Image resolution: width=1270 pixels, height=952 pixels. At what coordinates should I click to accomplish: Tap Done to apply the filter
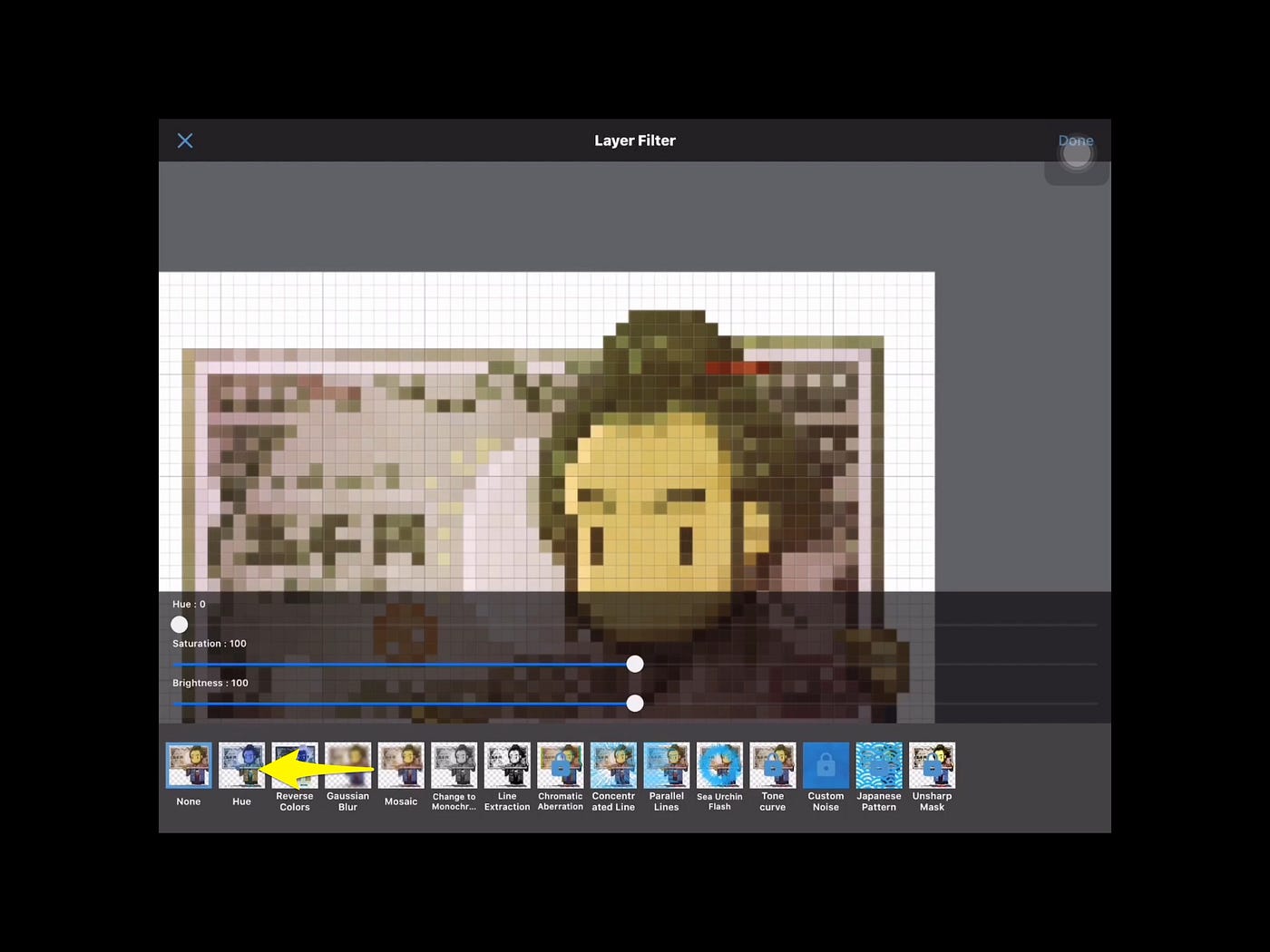[1076, 141]
